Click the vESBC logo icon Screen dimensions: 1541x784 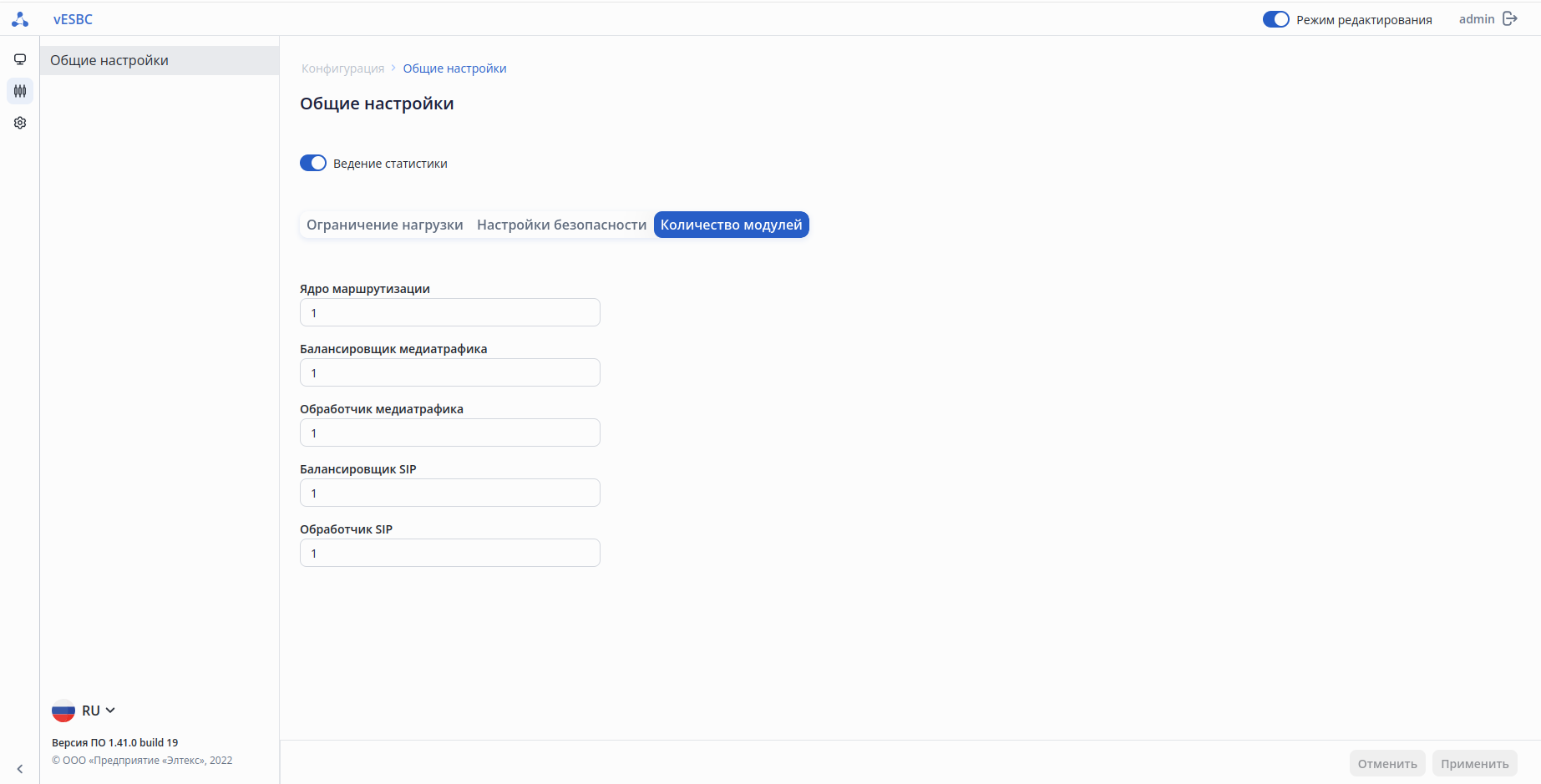20,19
